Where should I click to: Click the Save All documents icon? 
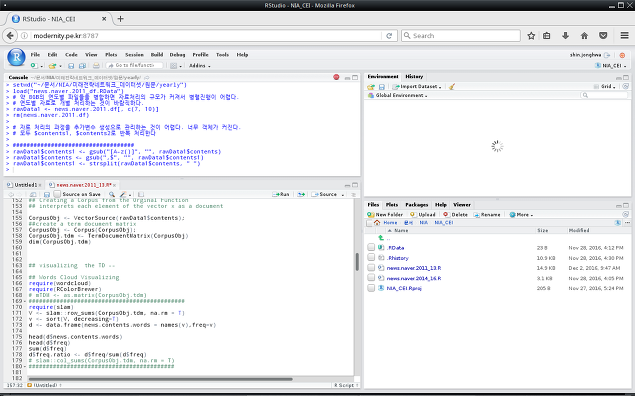coord(82,66)
